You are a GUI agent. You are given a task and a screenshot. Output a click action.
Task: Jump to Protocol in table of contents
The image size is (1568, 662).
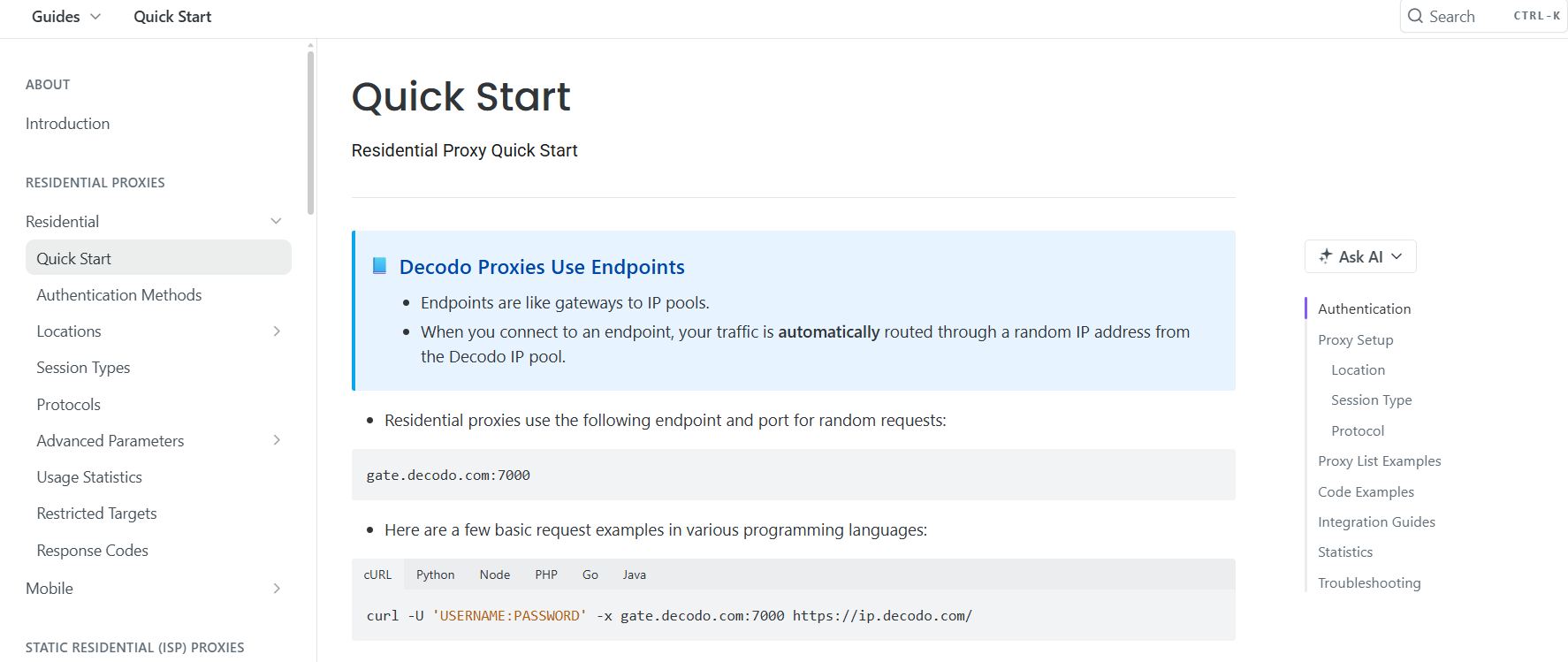[1358, 431]
